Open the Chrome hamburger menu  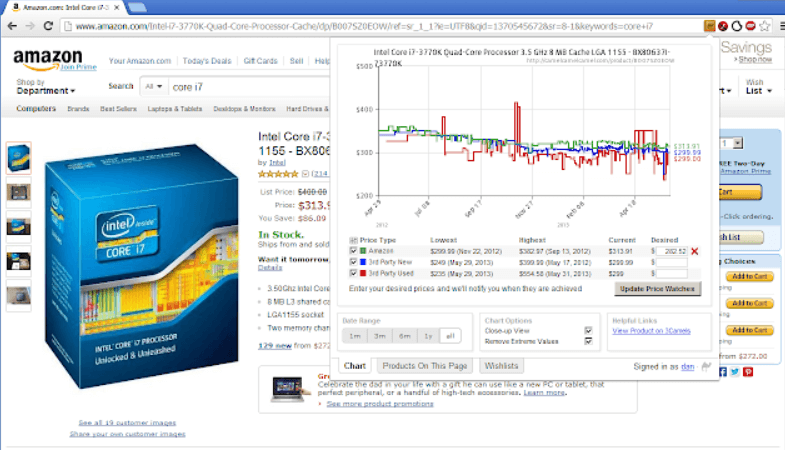(x=782, y=26)
